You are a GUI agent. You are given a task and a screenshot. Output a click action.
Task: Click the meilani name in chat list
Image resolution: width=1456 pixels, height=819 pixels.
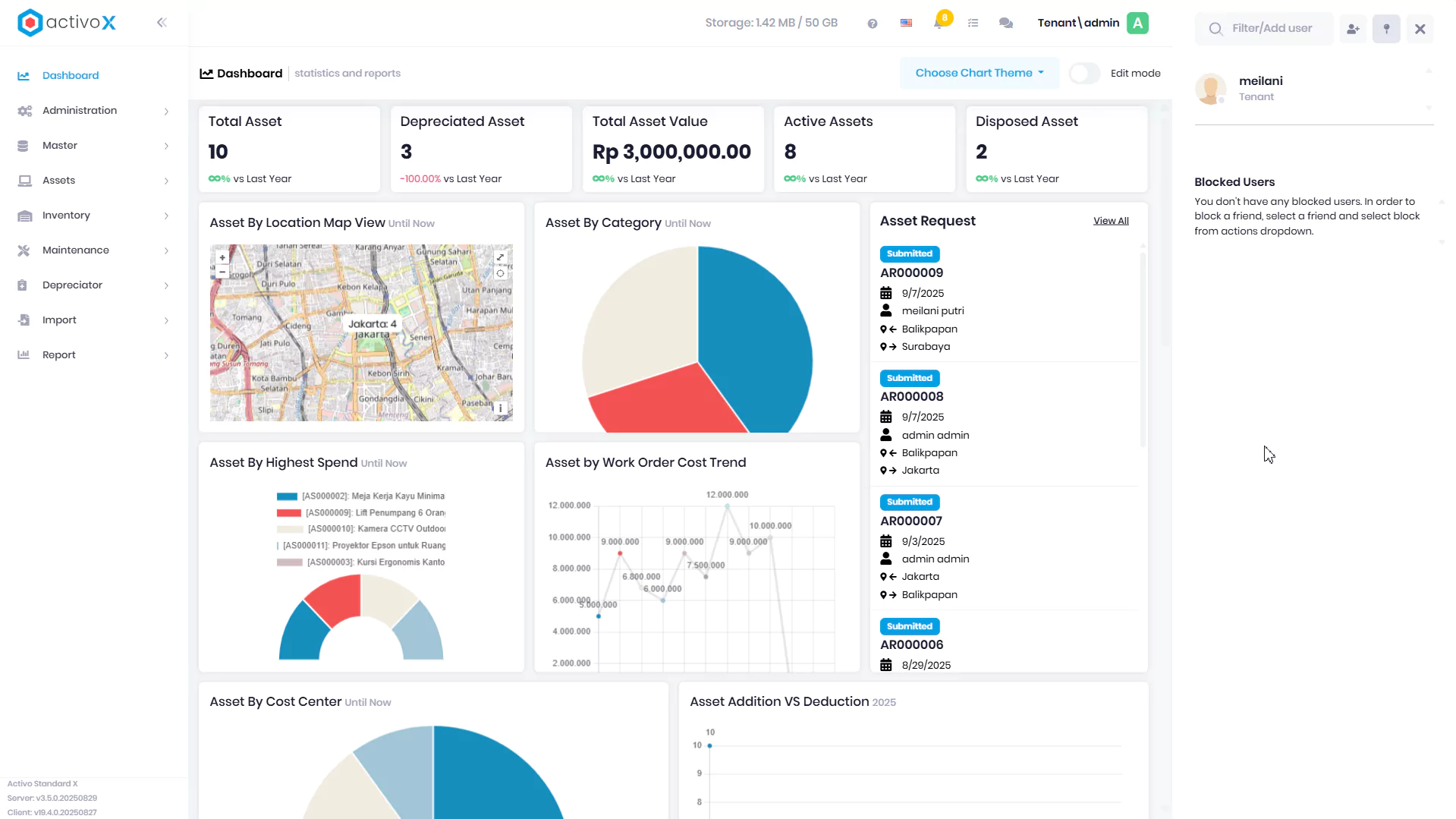1261,81
